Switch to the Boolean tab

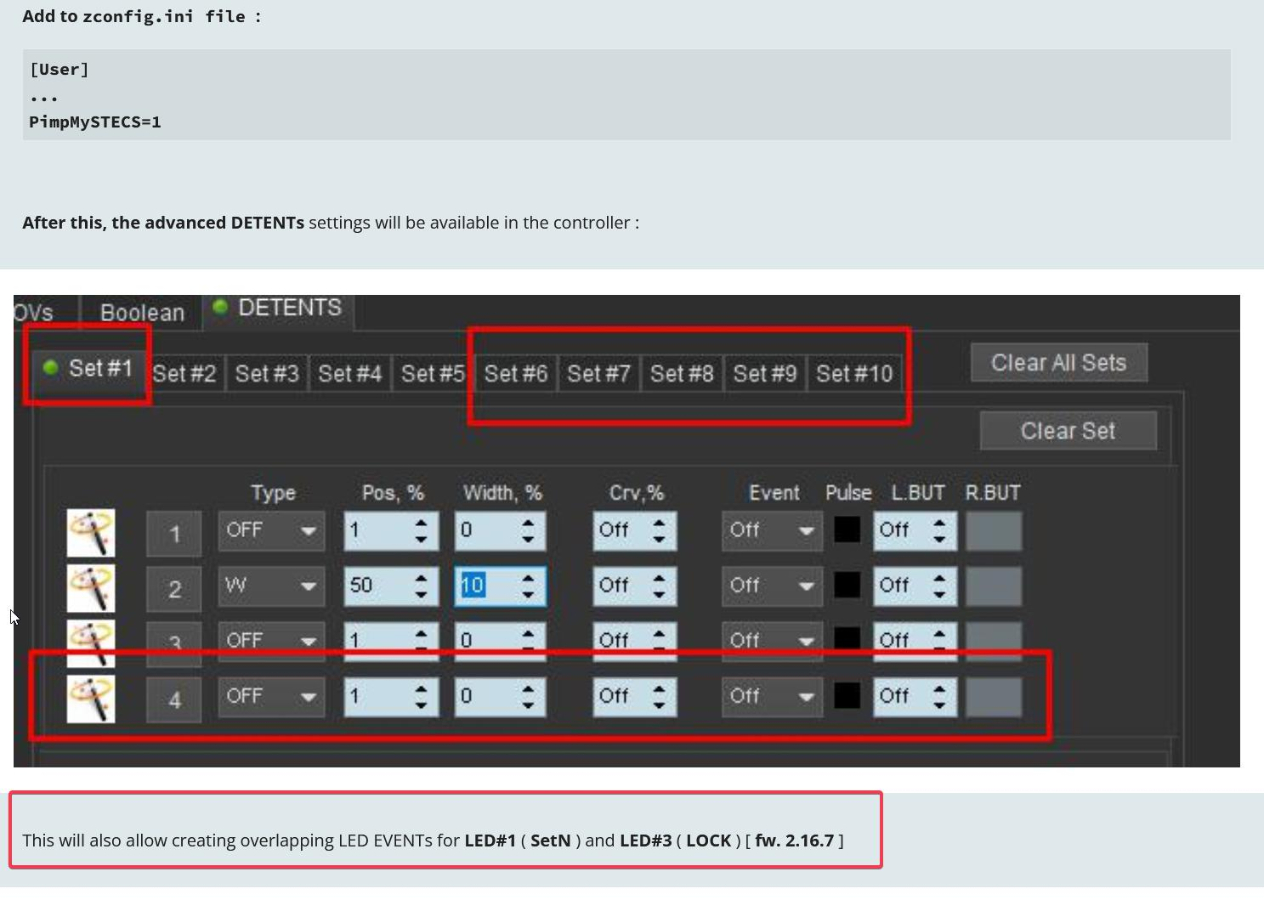tap(142, 313)
